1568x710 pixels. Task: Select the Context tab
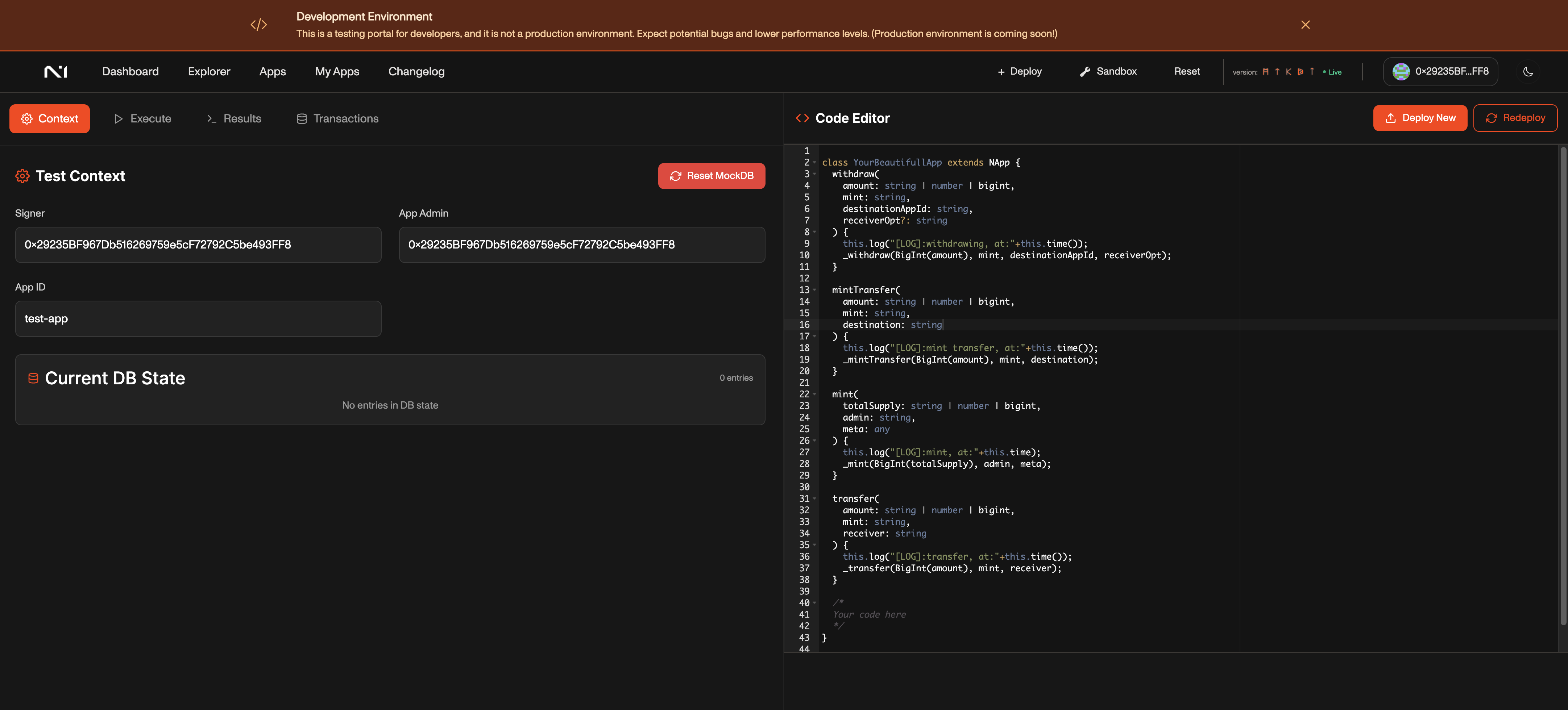pos(49,119)
